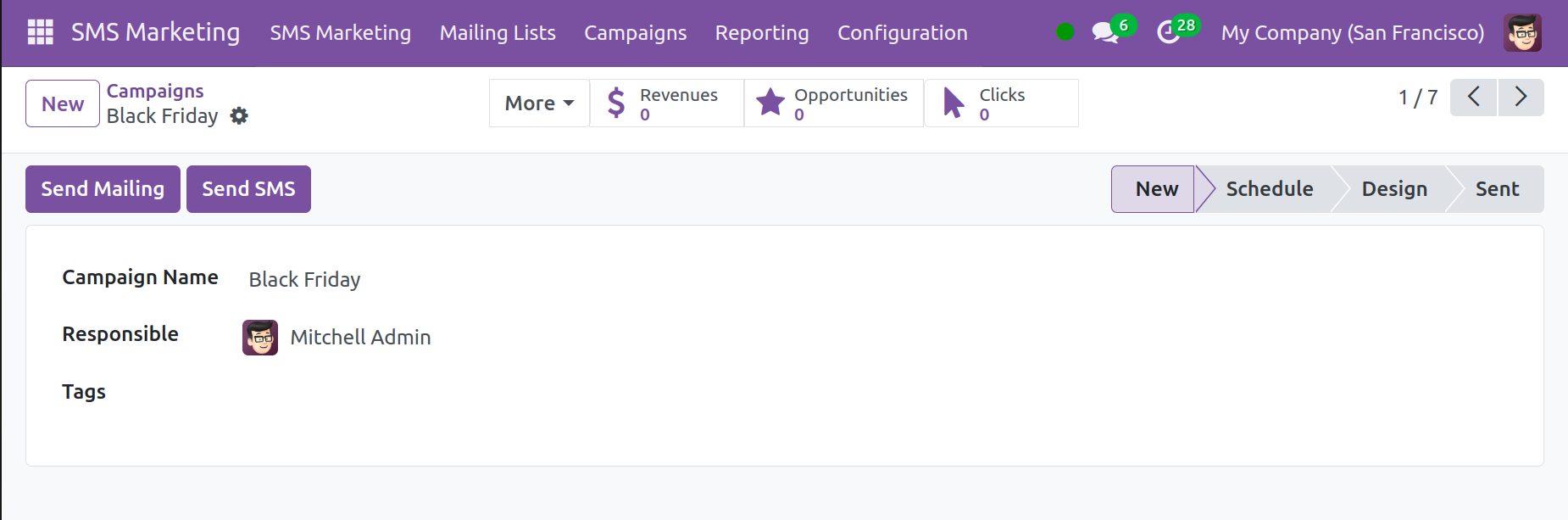This screenshot has width=1568, height=520.
Task: Go to the next campaign record arrow
Action: [x=1521, y=97]
